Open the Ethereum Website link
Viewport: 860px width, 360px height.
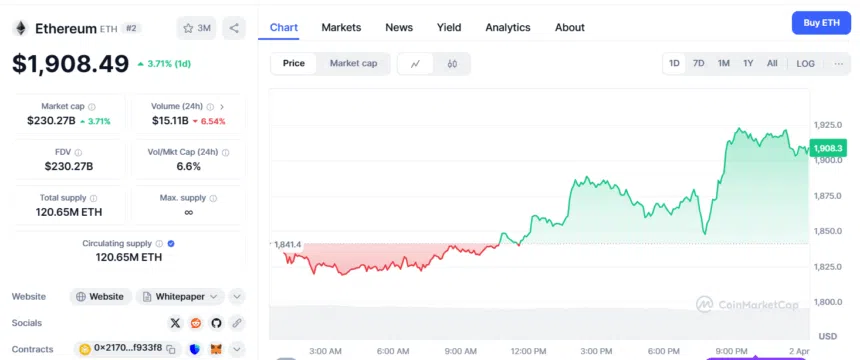pyautogui.click(x=100, y=297)
